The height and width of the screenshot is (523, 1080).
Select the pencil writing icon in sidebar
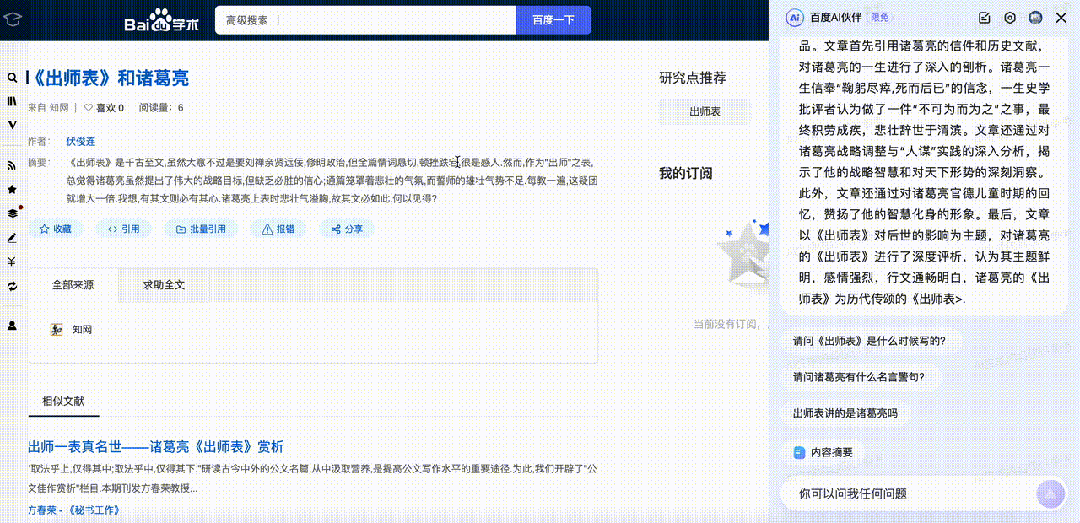tap(12, 238)
